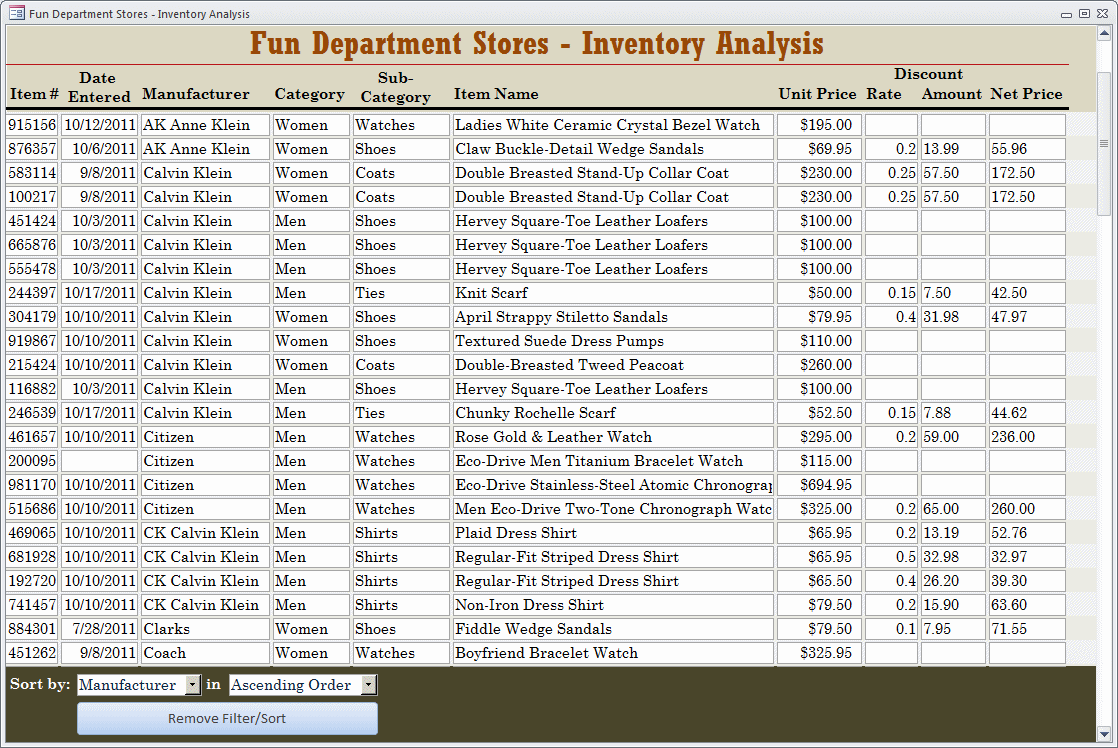Image resolution: width=1118 pixels, height=748 pixels.
Task: Select item number 665876
Action: (32, 245)
